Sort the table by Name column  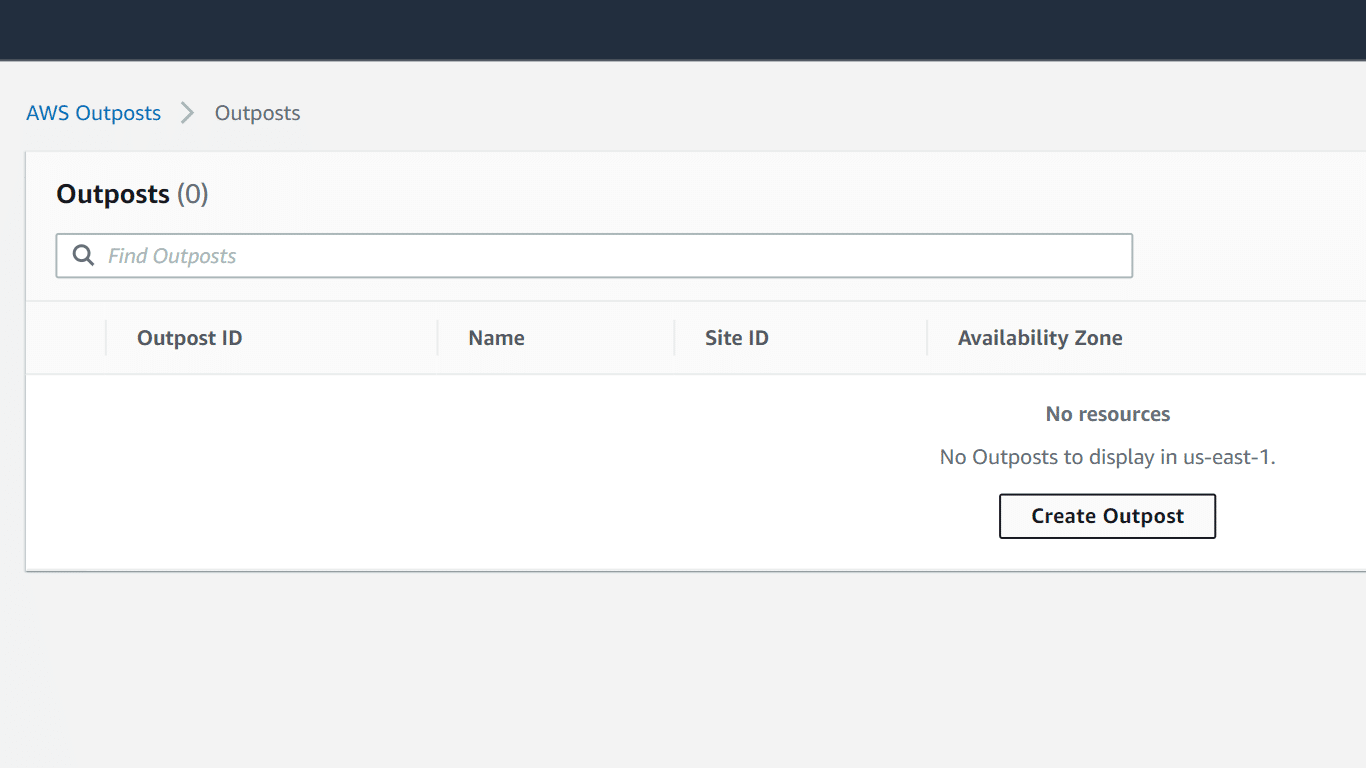496,338
